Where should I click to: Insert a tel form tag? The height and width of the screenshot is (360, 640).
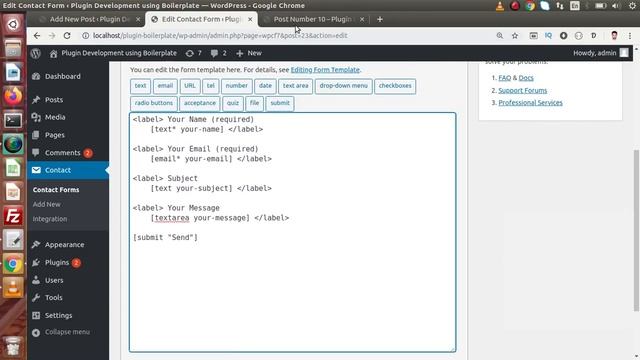click(211, 86)
